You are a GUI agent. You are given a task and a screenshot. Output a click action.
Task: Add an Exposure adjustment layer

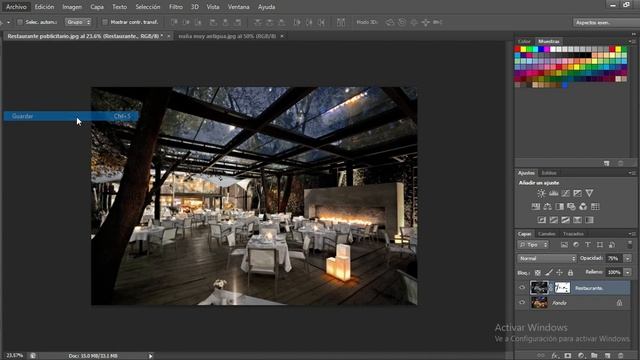click(x=577, y=193)
